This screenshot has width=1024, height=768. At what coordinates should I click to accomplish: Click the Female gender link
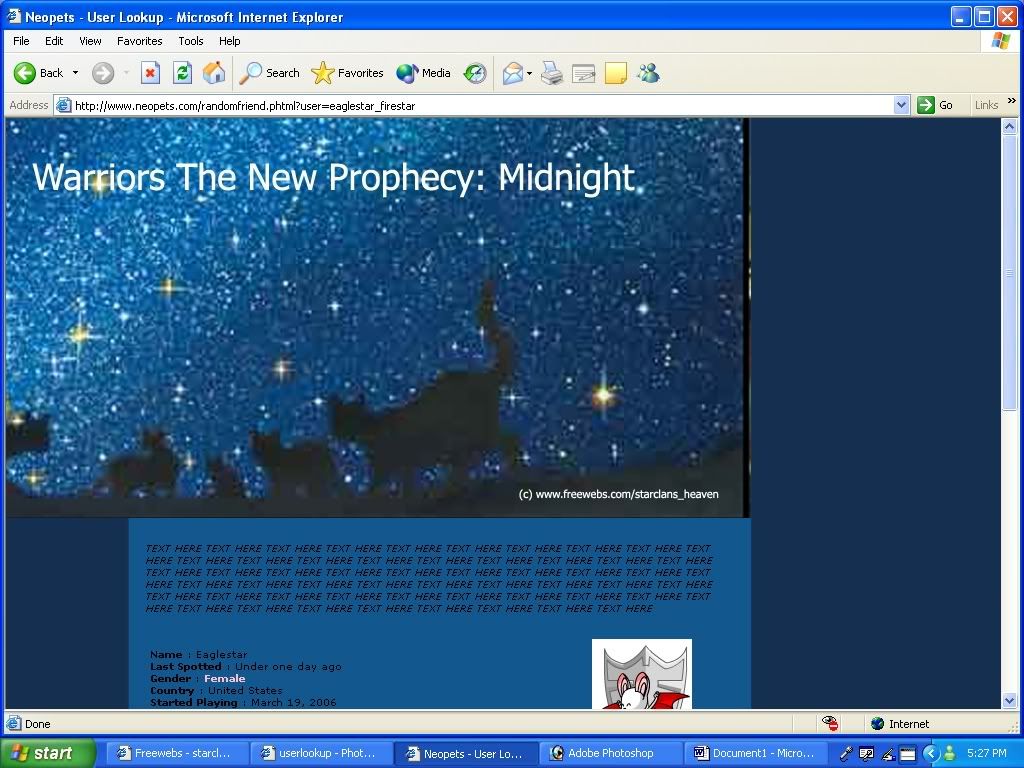point(225,679)
